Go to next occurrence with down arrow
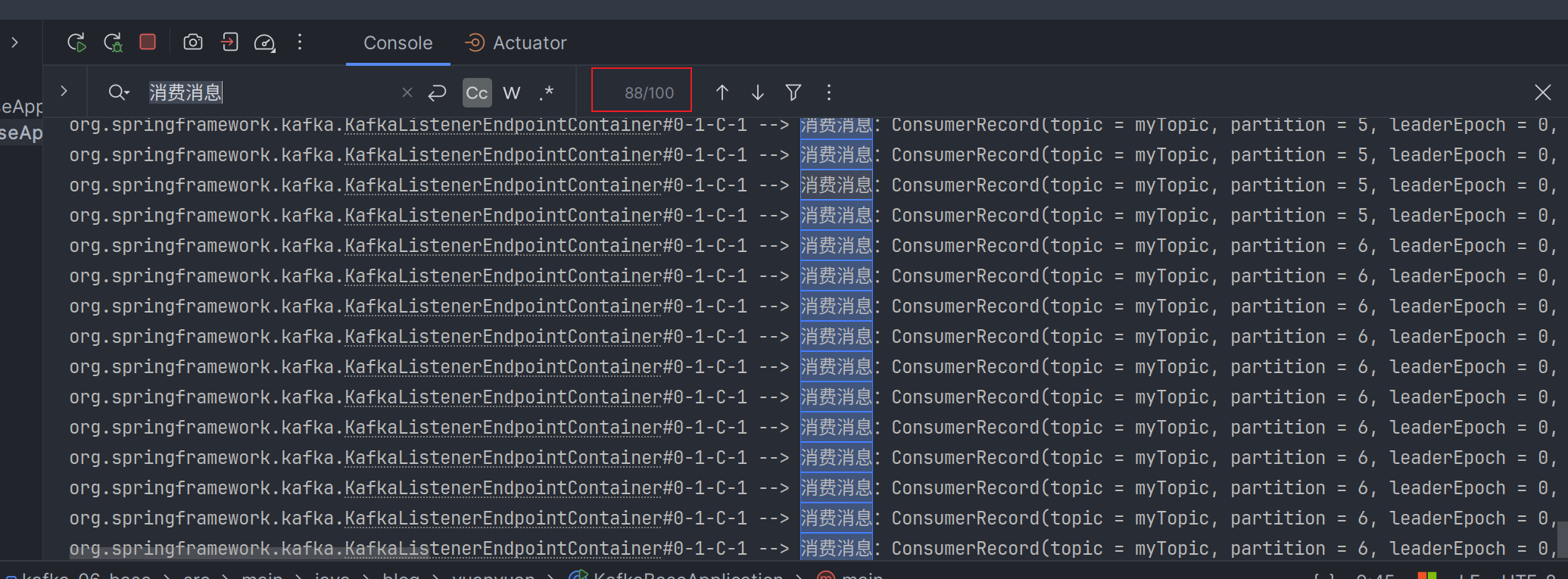The height and width of the screenshot is (579, 1568). click(x=758, y=92)
